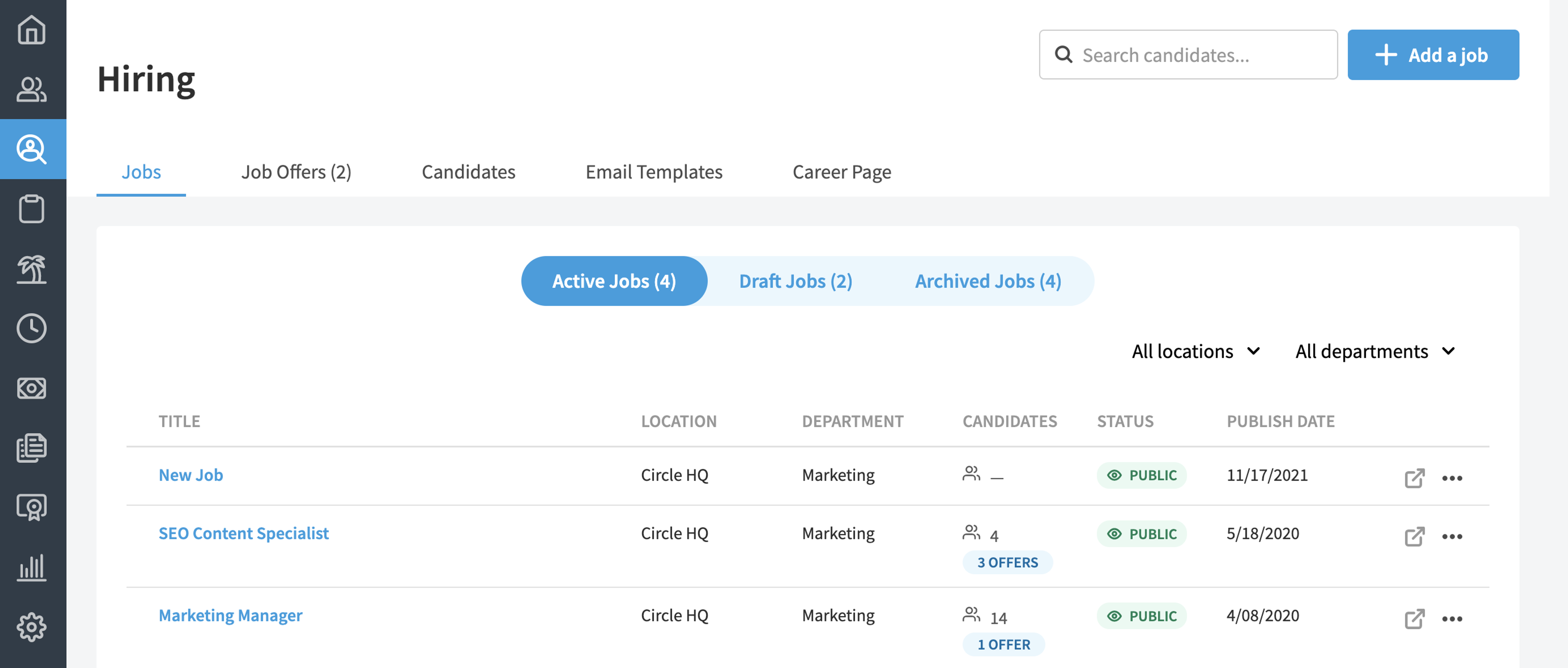This screenshot has height=668, width=1568.
Task: Toggle PUBLIC status for Marketing Manager
Action: click(x=1141, y=616)
